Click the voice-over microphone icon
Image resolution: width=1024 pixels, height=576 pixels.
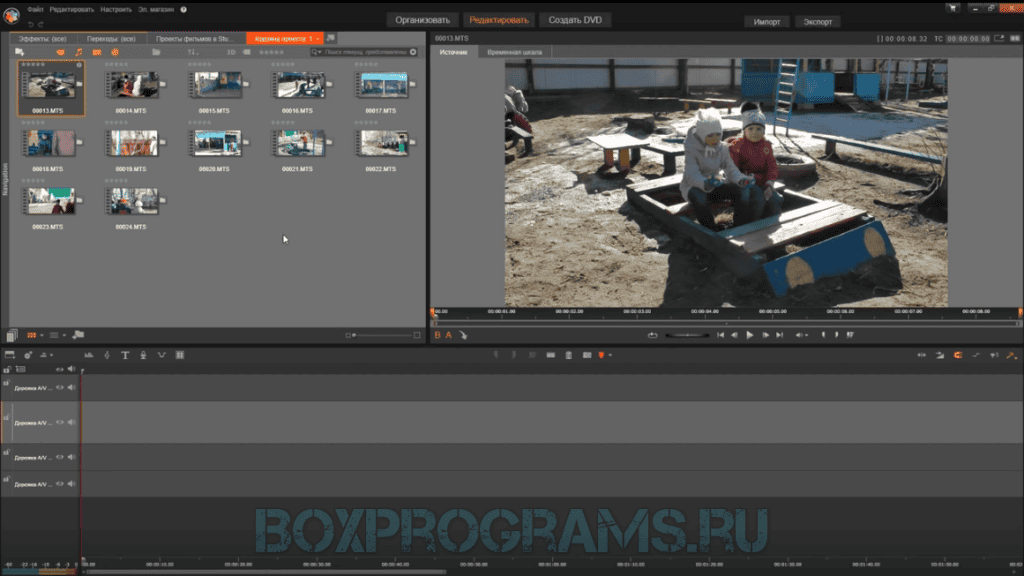143,355
